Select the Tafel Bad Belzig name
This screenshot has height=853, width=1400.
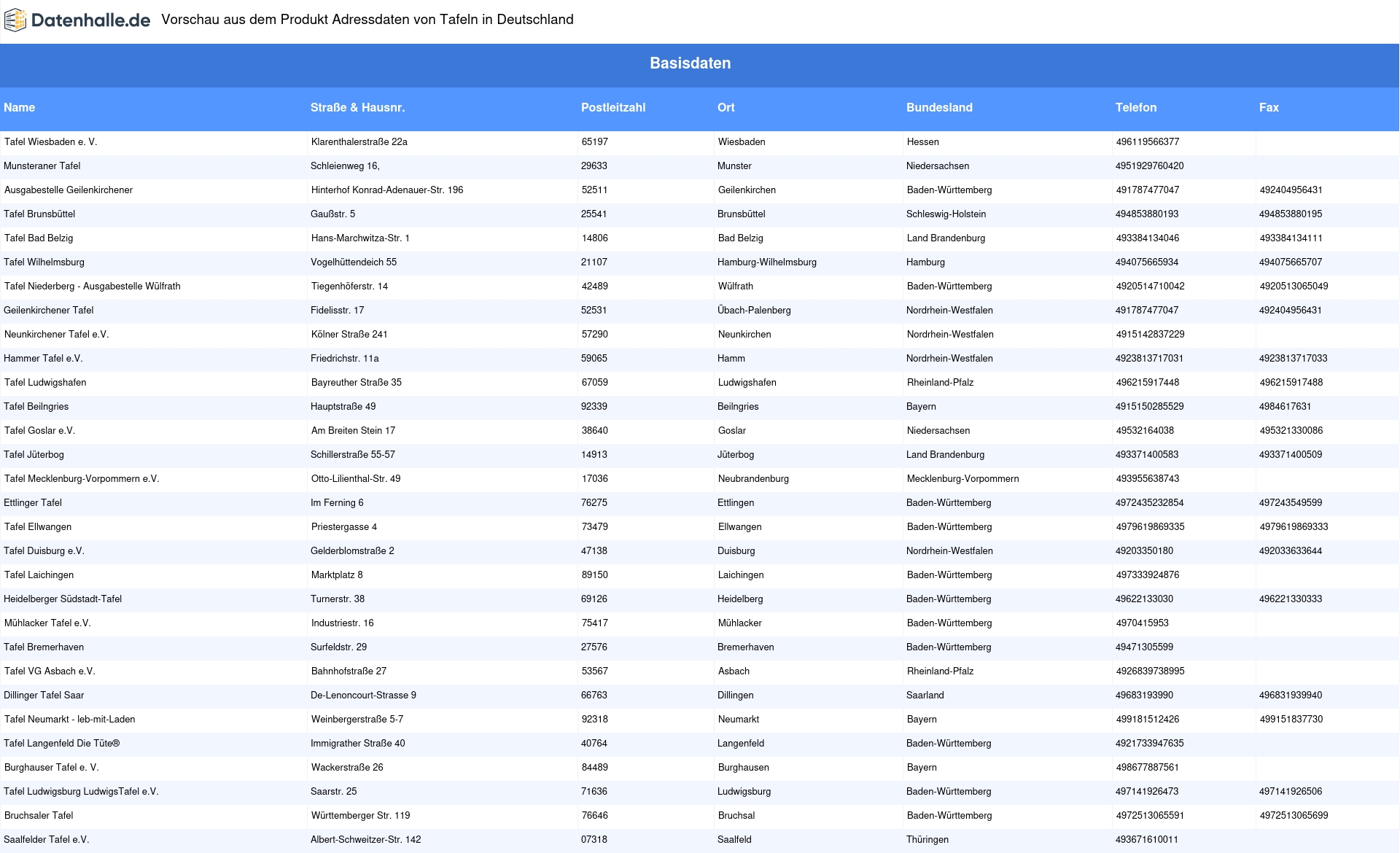pyautogui.click(x=39, y=238)
